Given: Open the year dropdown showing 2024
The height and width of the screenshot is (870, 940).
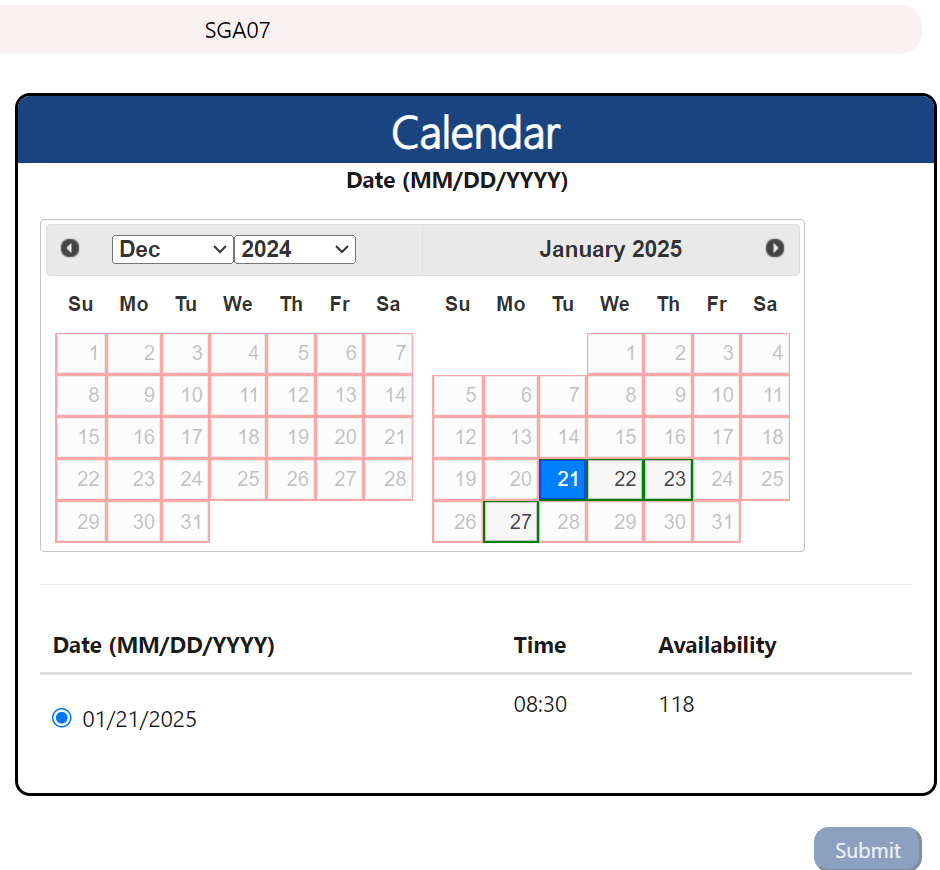Looking at the screenshot, I should click(295, 249).
